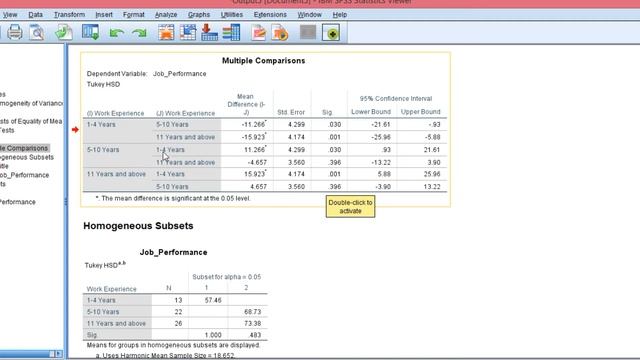Click the Print toolbar icon
640x360 pixels.
pos(15,32)
